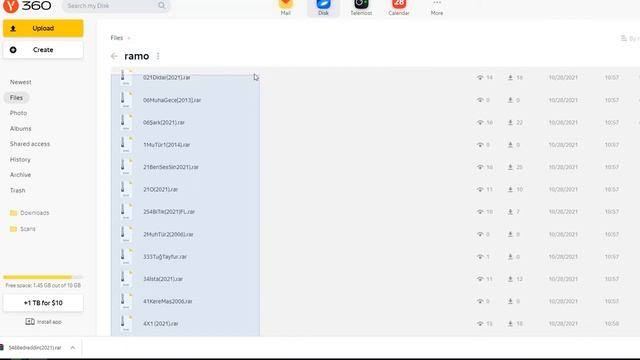Open the Telemost service icon
The height and width of the screenshot is (360, 640).
(361, 7)
